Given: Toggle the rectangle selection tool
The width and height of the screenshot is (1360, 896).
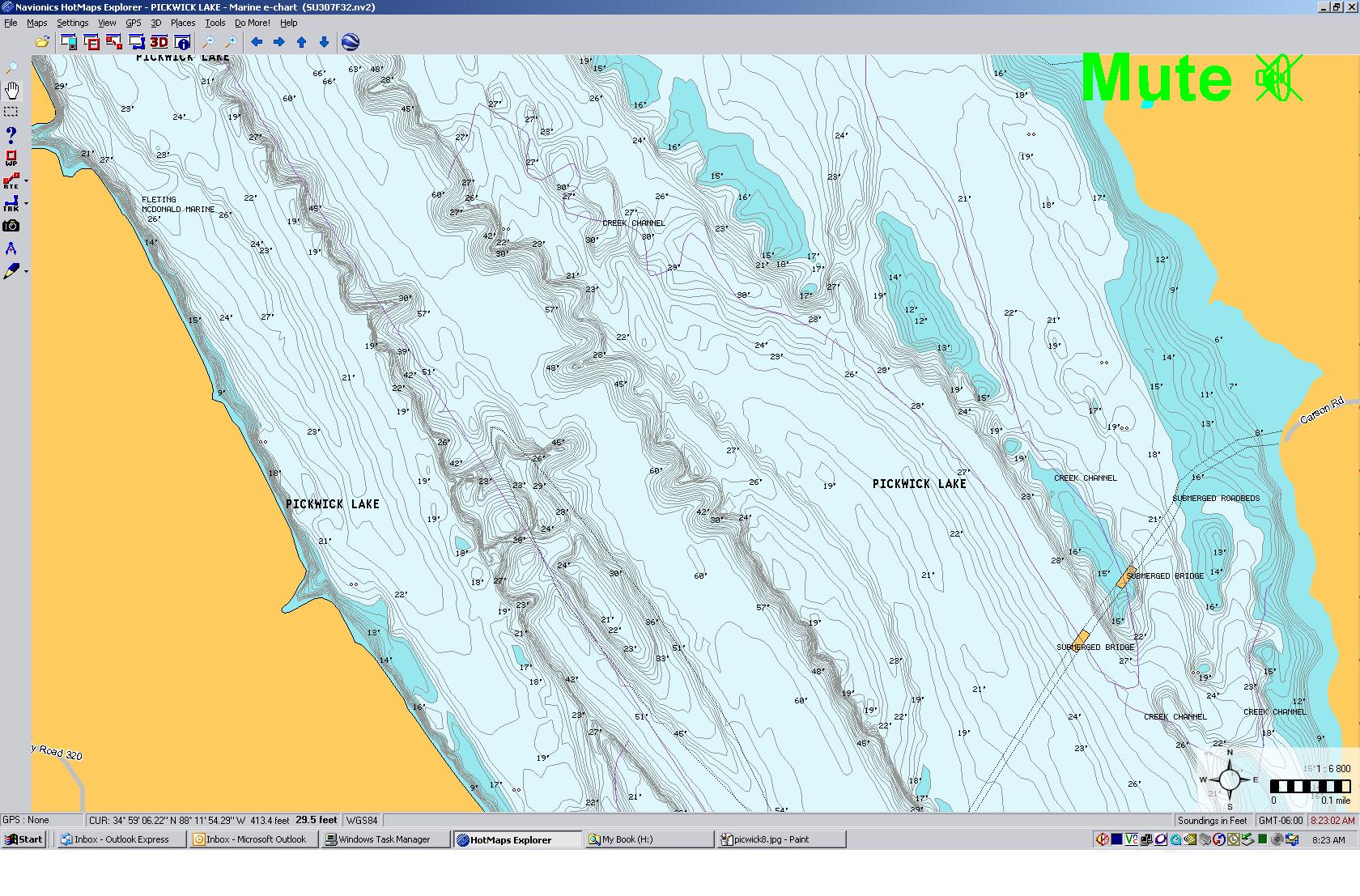Looking at the screenshot, I should [11, 112].
